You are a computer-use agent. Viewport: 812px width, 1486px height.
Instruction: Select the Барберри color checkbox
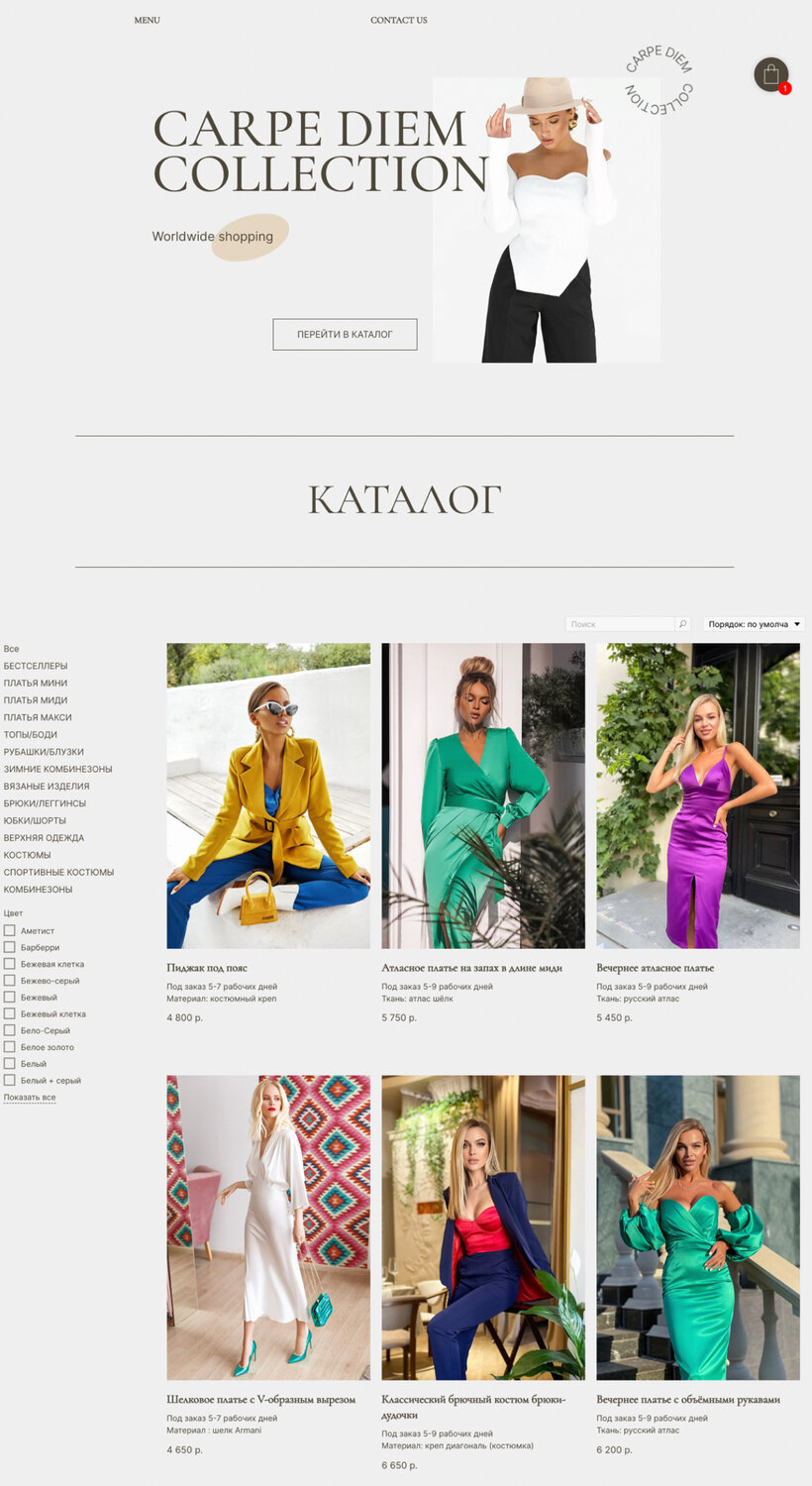coord(9,947)
